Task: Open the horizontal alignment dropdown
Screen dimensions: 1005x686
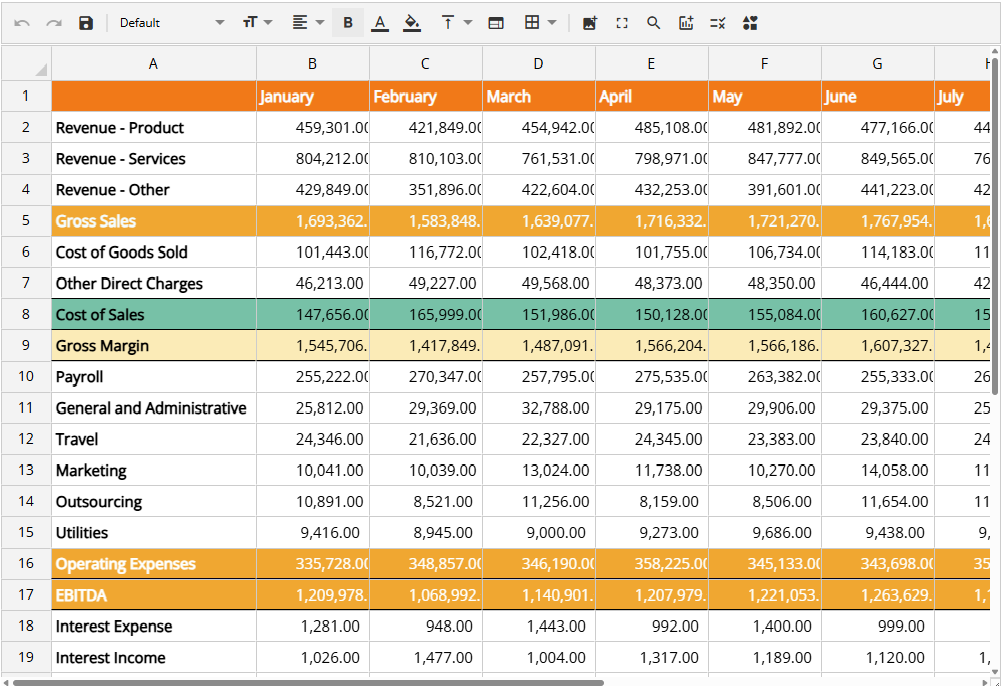Action: pyautogui.click(x=307, y=23)
